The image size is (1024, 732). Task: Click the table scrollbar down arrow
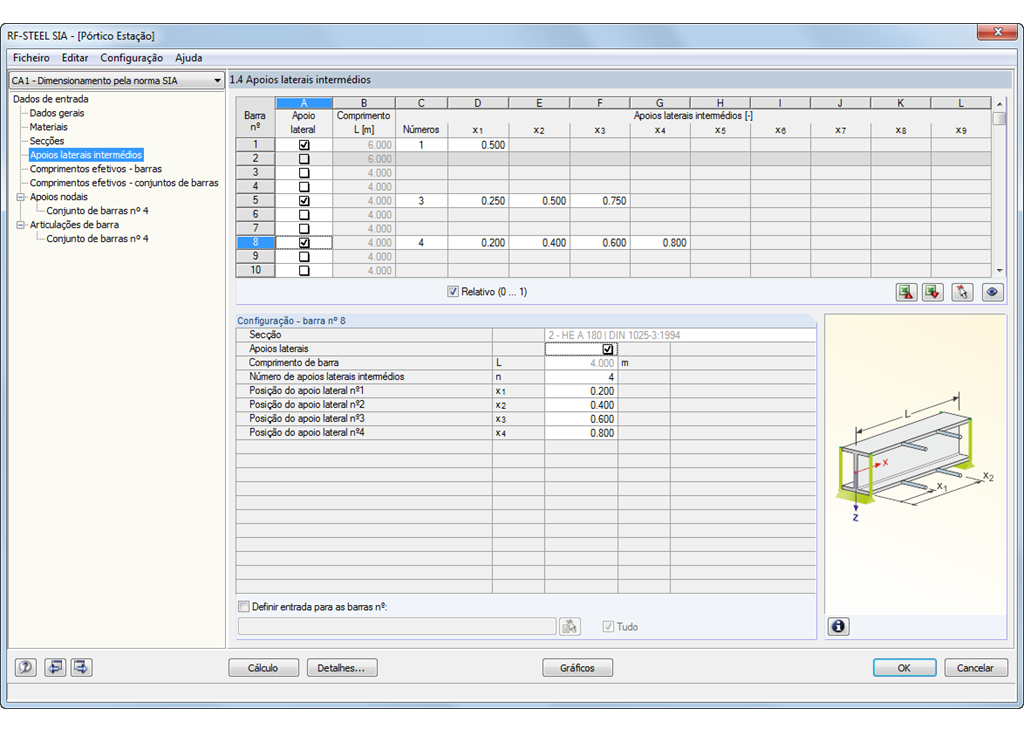[x=999, y=270]
